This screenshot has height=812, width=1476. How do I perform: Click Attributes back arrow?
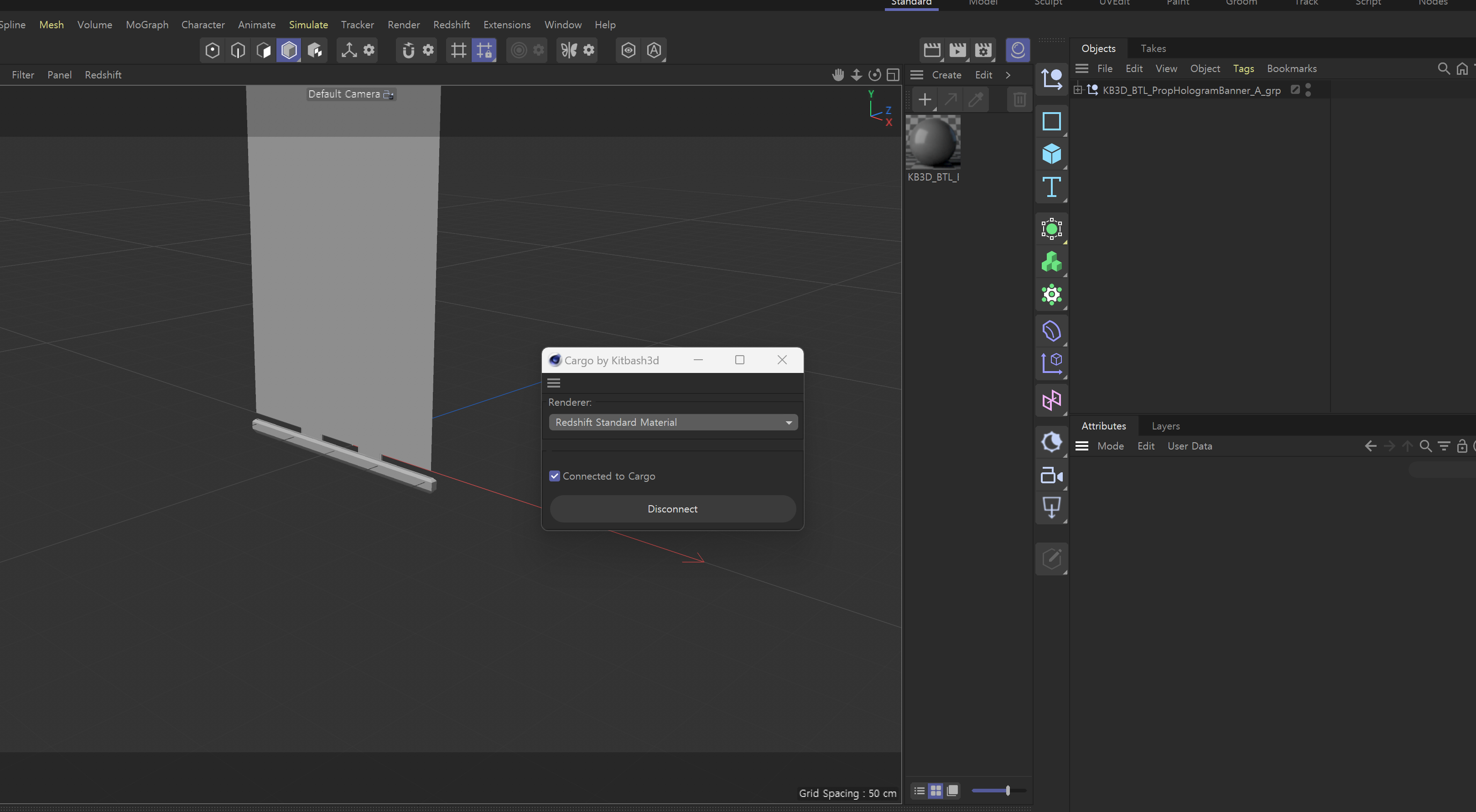click(1371, 446)
